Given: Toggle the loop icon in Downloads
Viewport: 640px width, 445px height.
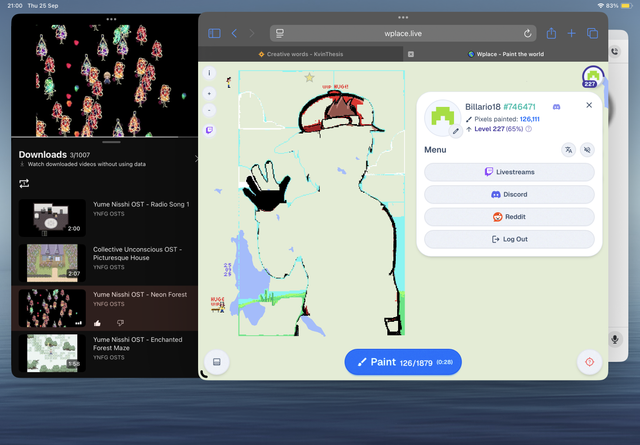Looking at the screenshot, I should coord(24,183).
